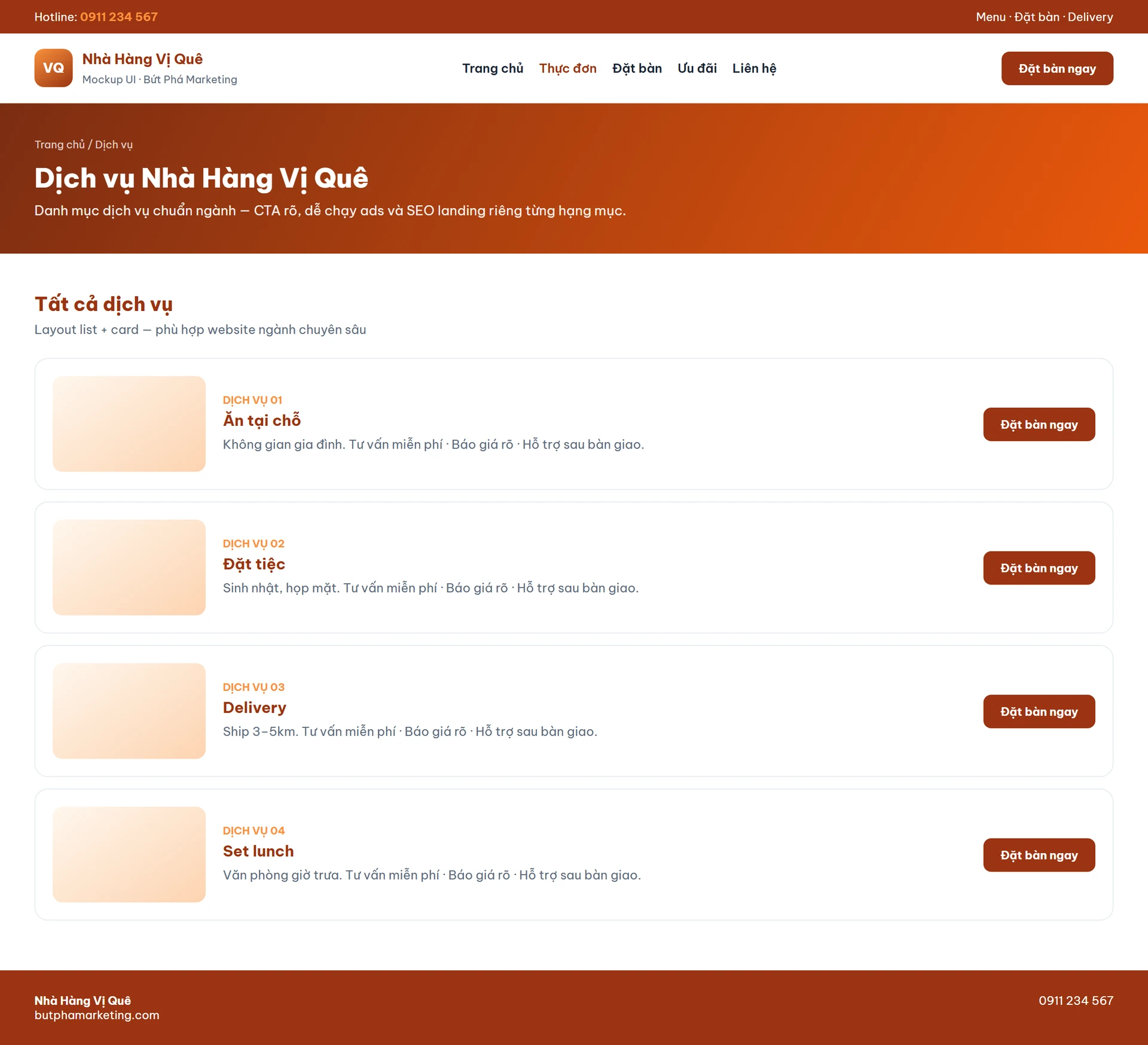Select Đặt bàn in the main navigation

(x=637, y=68)
